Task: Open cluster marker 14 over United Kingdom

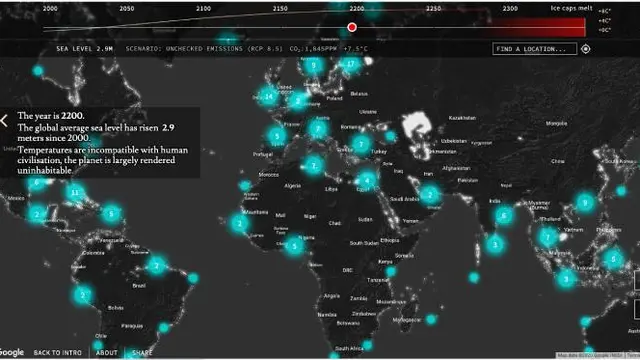Action: pyautogui.click(x=269, y=97)
